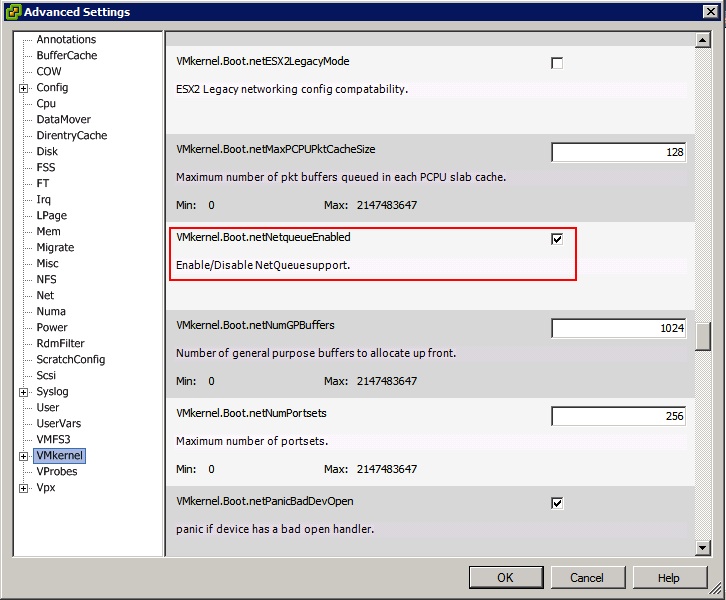Select the VMFS3 category
Screen dimensions: 726x600
click(x=53, y=439)
